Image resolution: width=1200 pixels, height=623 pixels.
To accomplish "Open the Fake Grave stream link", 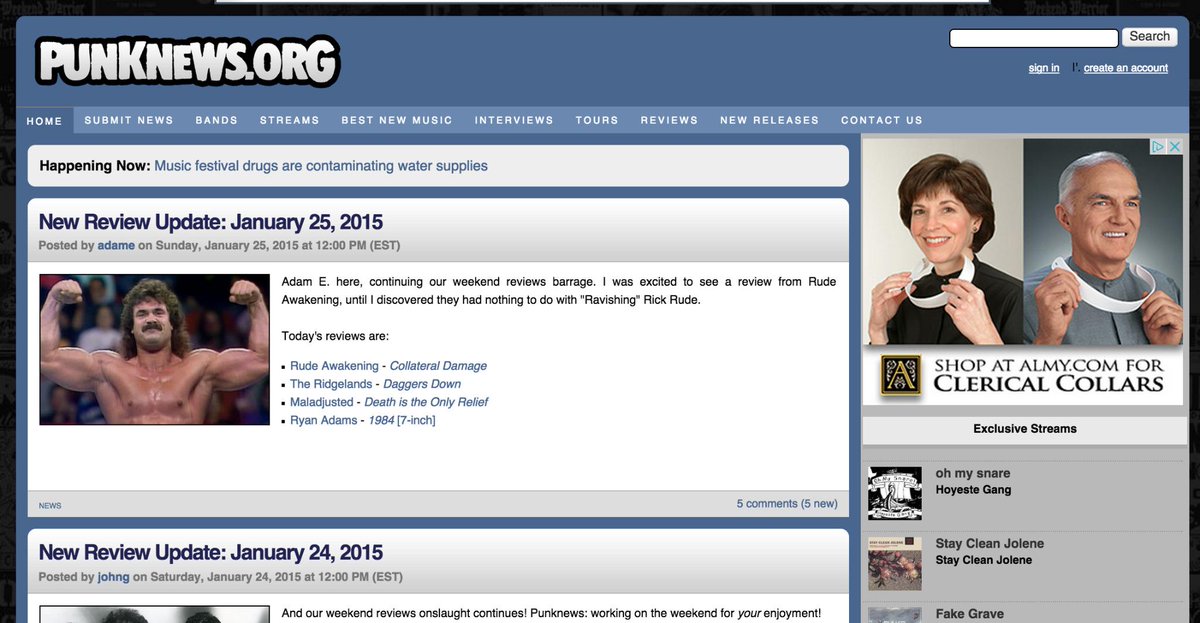I will [x=970, y=614].
